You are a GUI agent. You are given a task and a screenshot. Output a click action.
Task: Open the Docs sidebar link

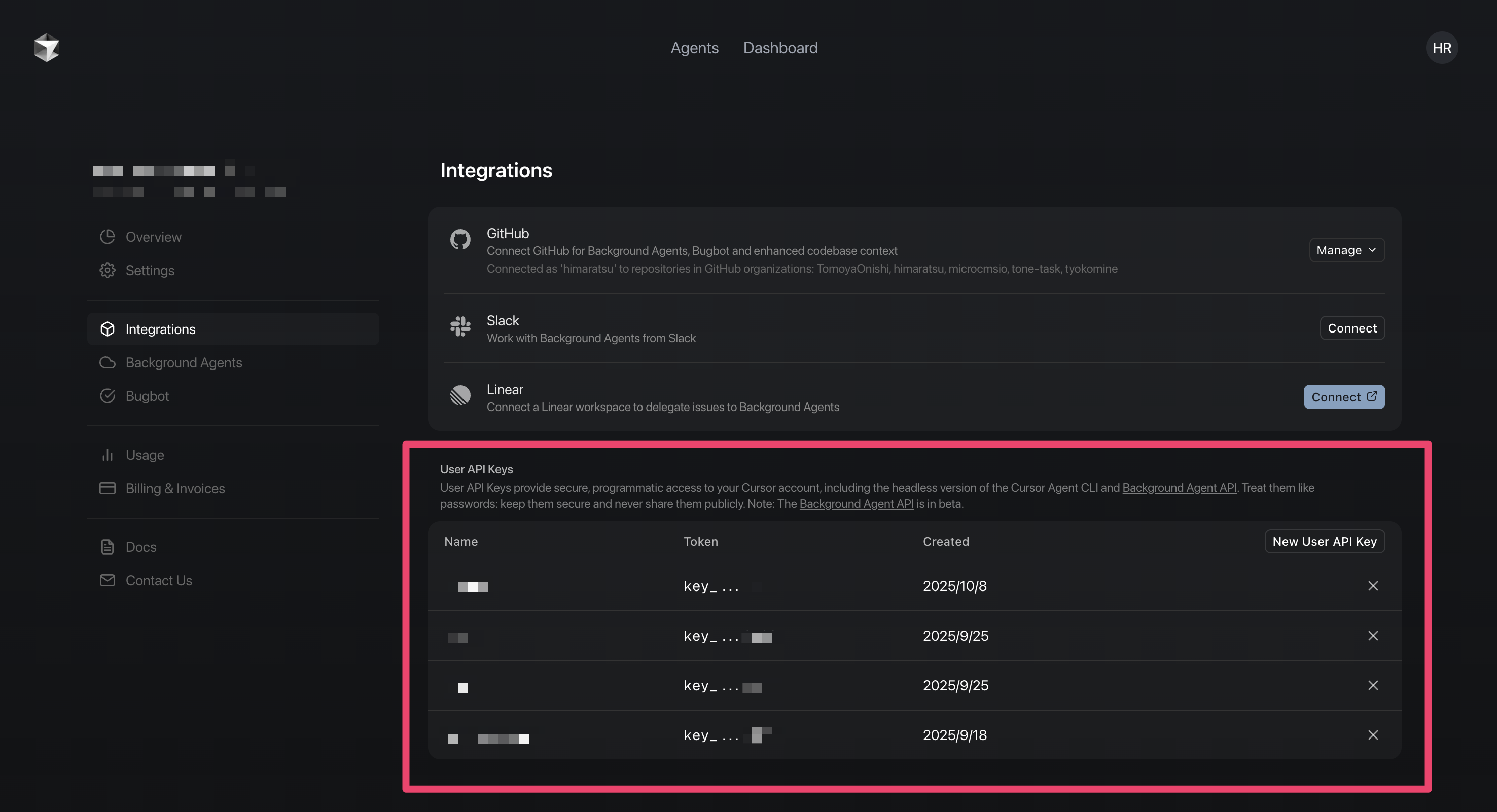point(140,547)
